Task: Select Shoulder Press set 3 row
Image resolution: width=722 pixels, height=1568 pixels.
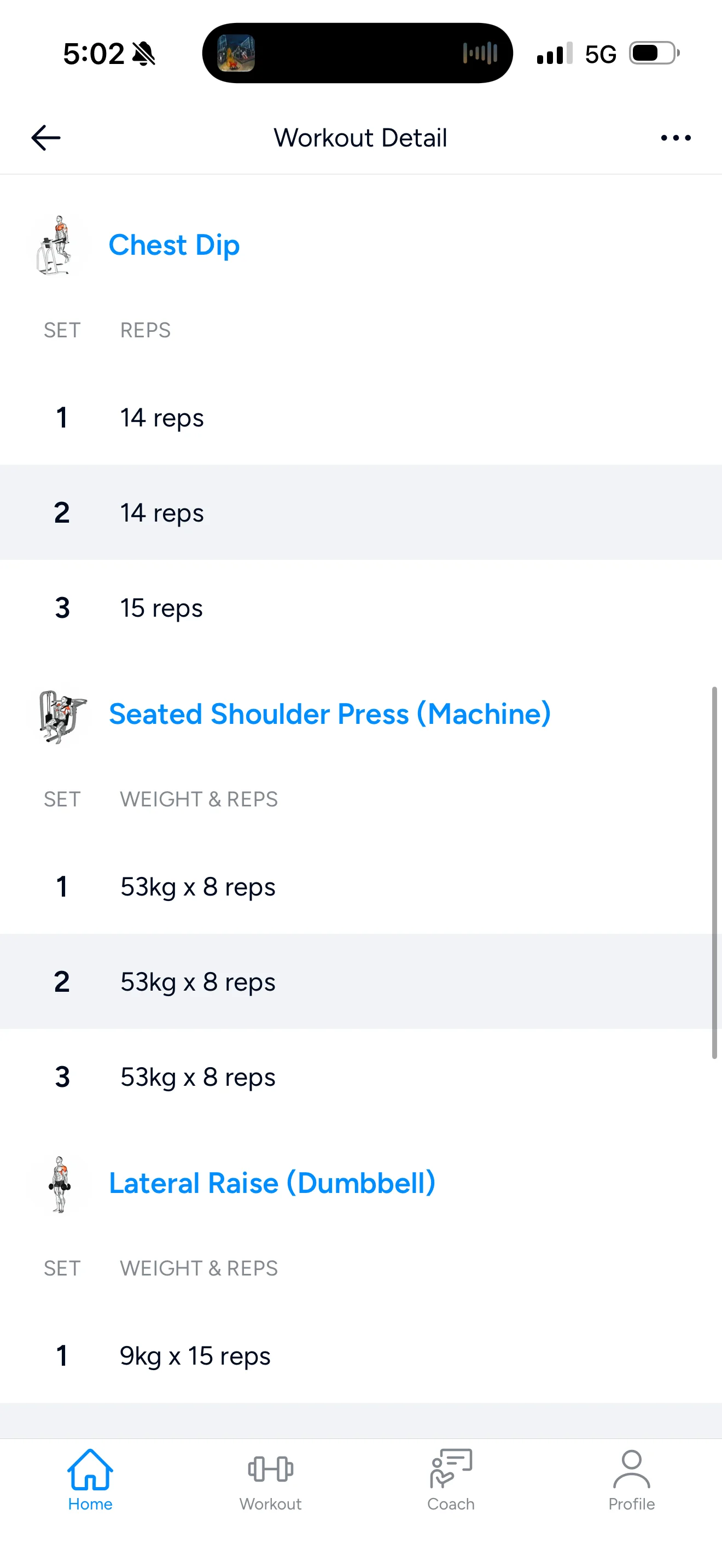Action: (x=360, y=1078)
